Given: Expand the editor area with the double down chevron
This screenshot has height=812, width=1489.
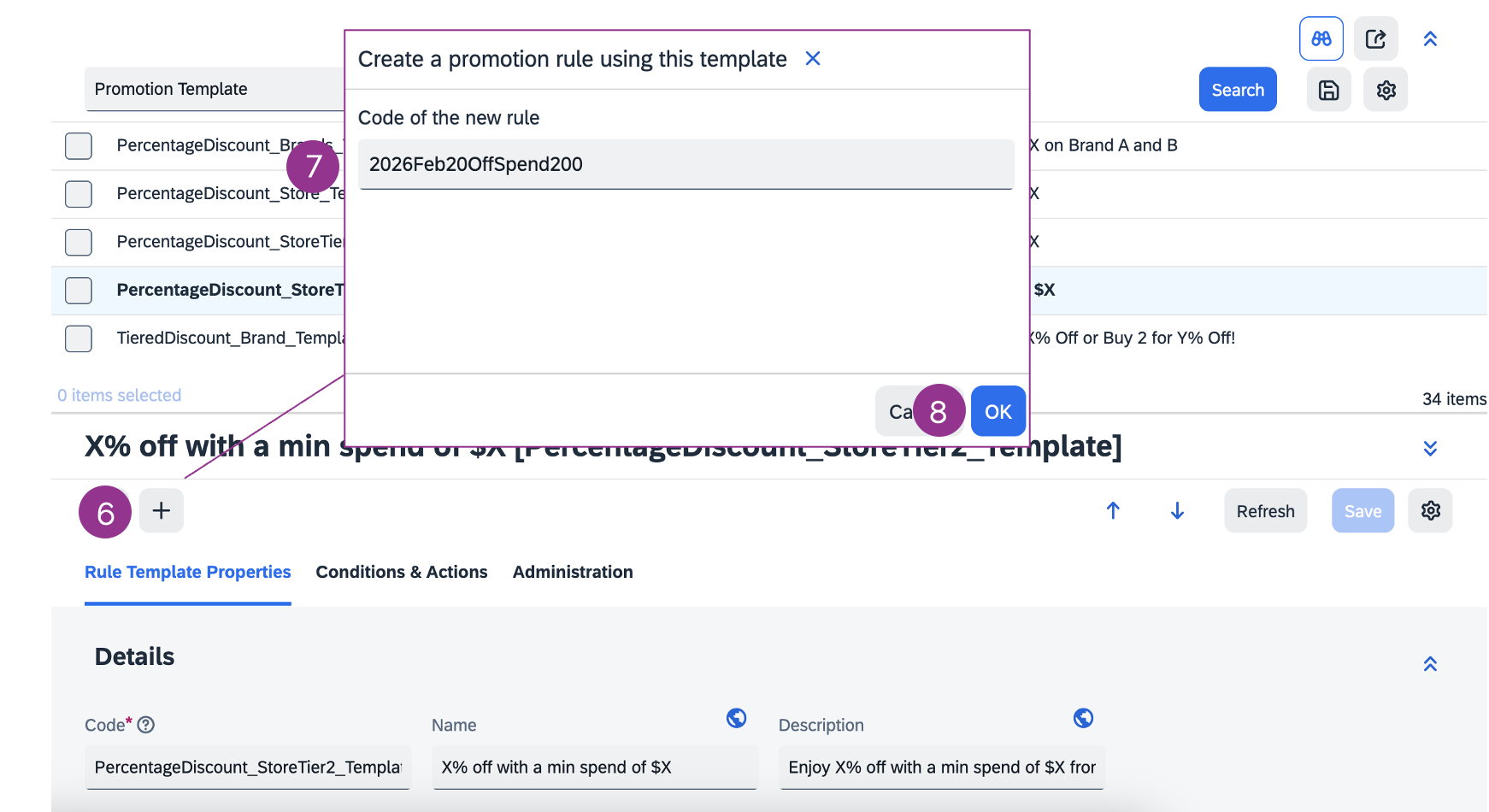Looking at the screenshot, I should pyautogui.click(x=1430, y=449).
